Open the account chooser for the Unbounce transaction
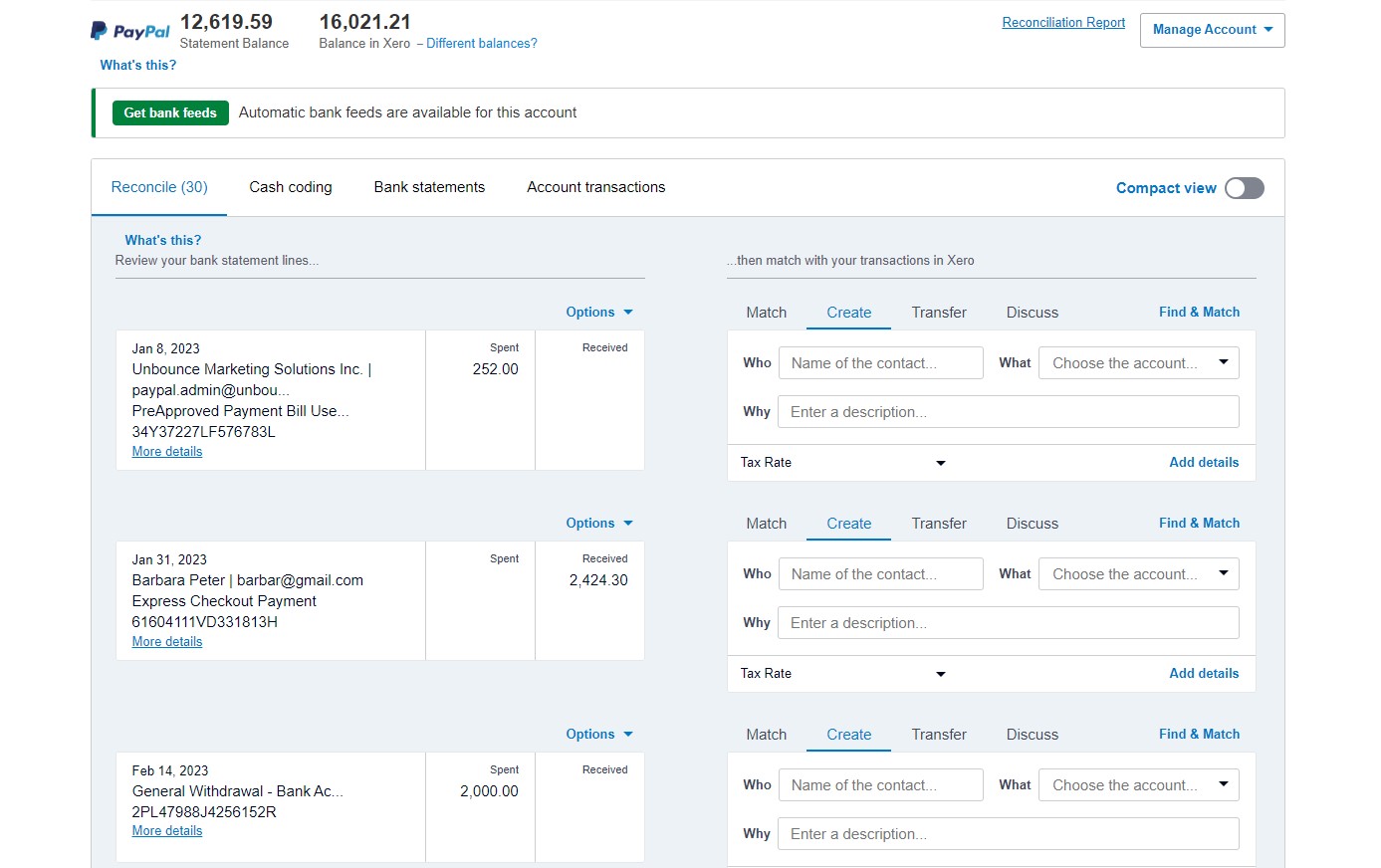 click(x=1138, y=363)
